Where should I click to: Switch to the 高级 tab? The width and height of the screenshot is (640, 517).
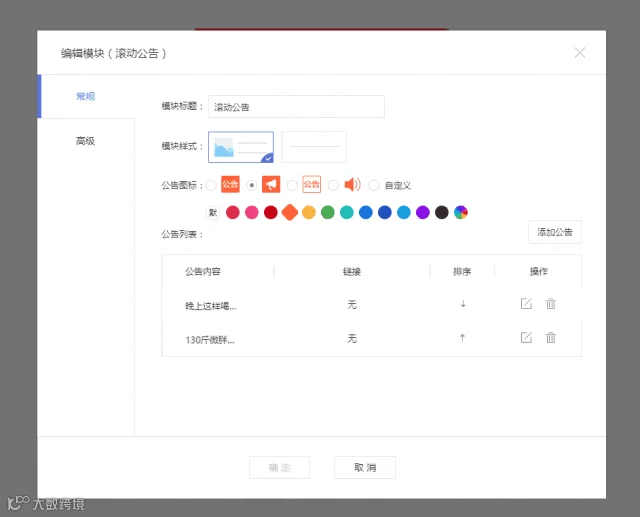86,141
